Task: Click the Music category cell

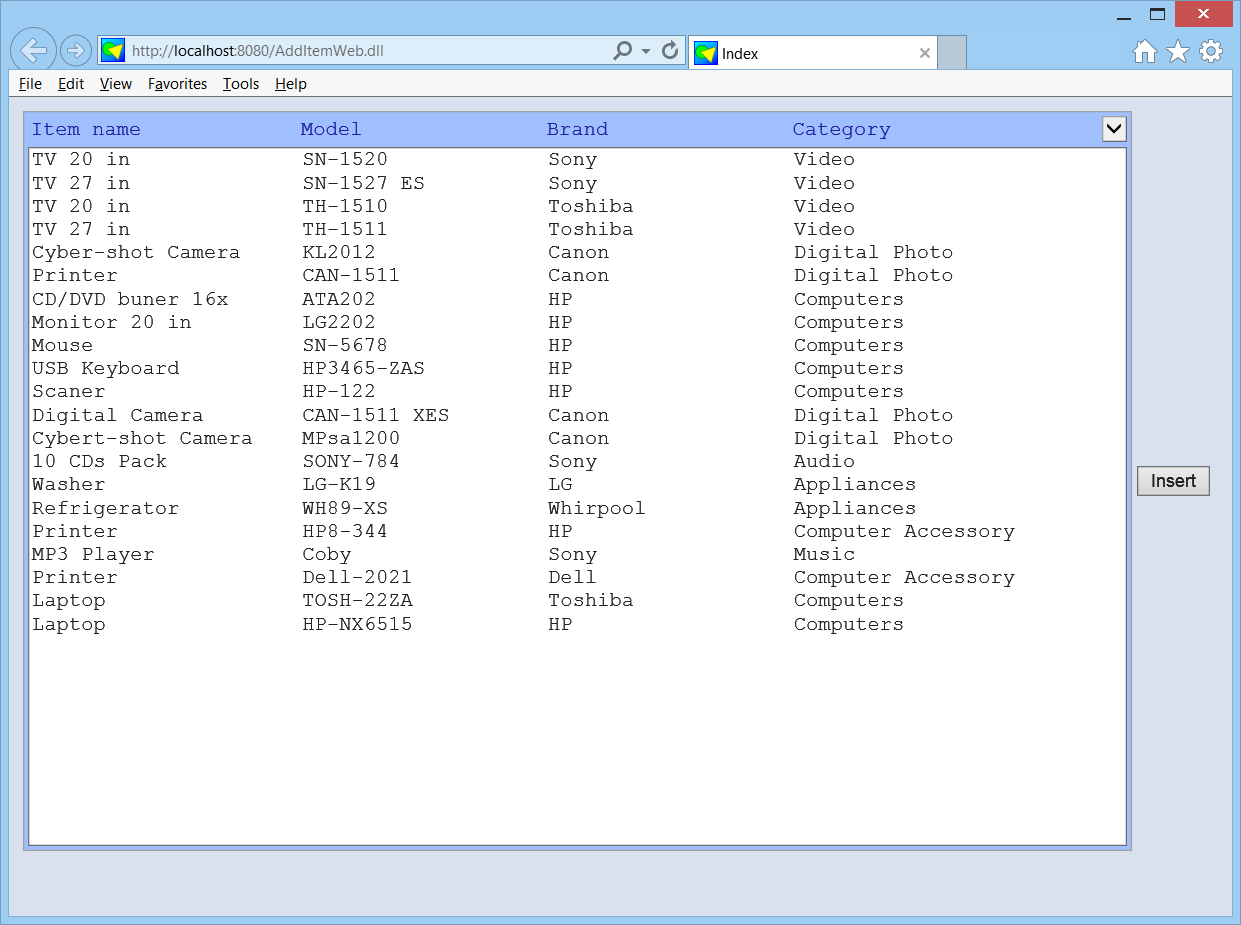Action: tap(824, 554)
